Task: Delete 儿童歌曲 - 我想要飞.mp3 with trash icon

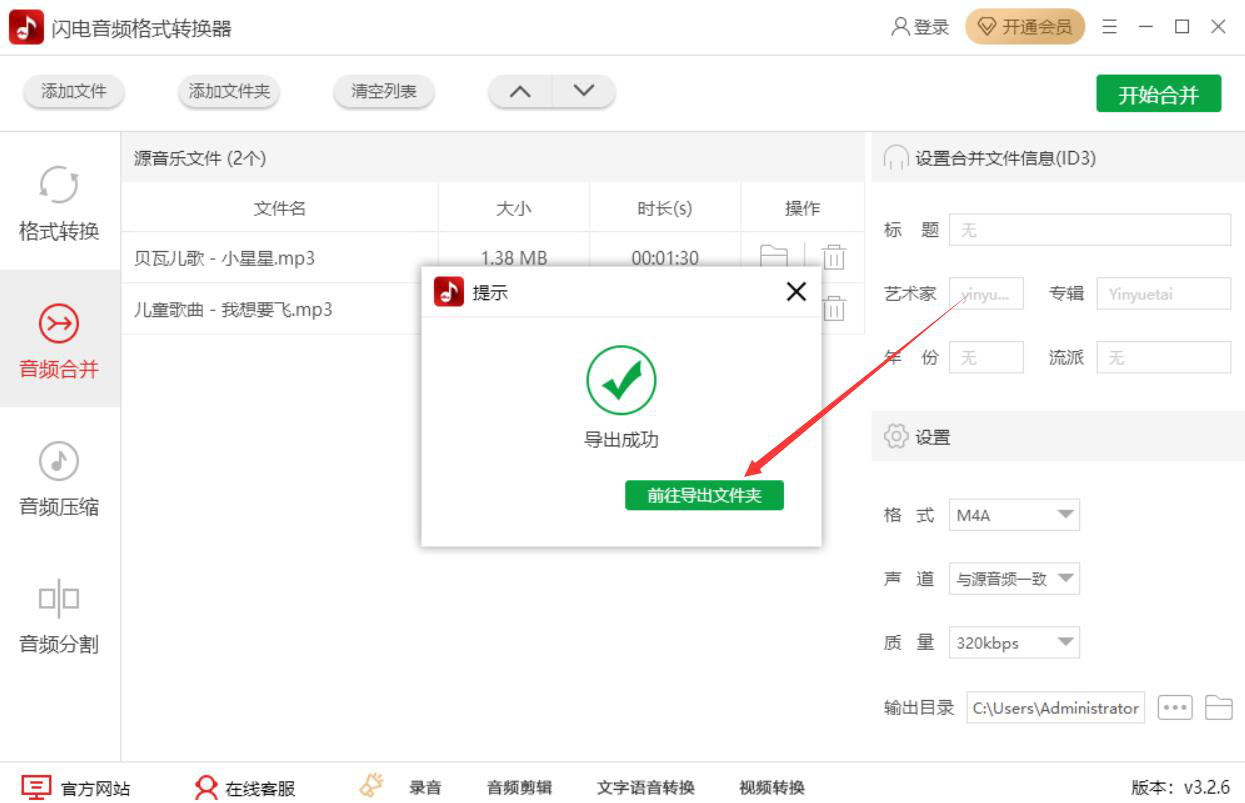Action: pos(834,309)
